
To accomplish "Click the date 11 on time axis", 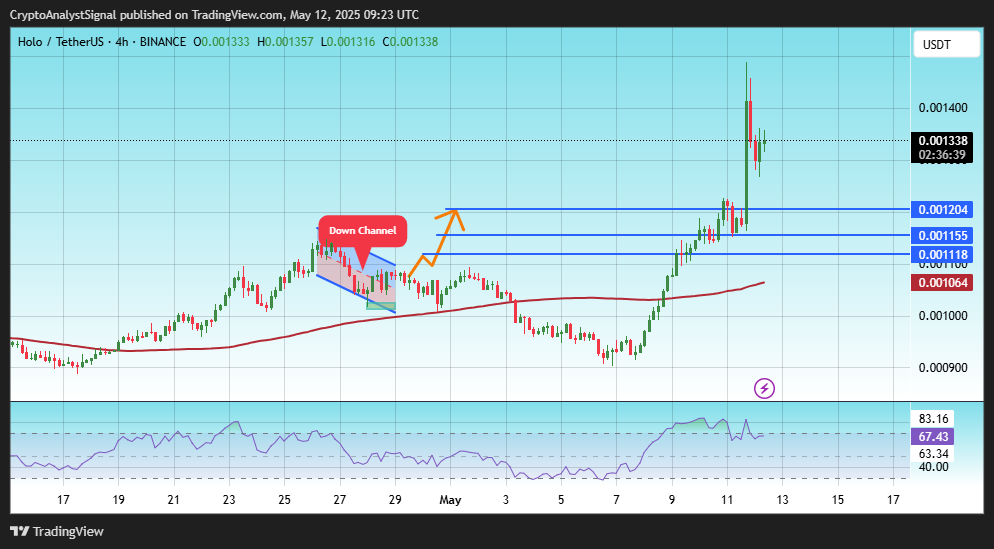I will [x=726, y=500].
